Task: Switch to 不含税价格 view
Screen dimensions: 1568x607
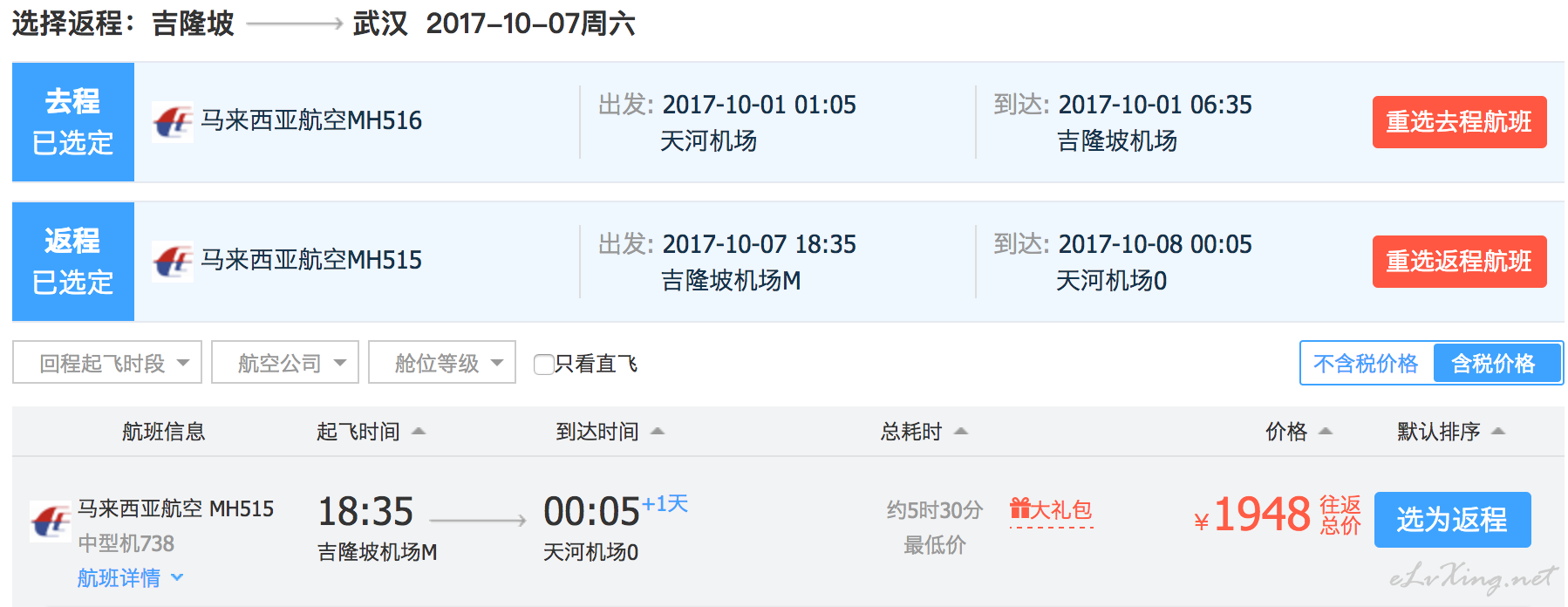Action: tap(1366, 363)
